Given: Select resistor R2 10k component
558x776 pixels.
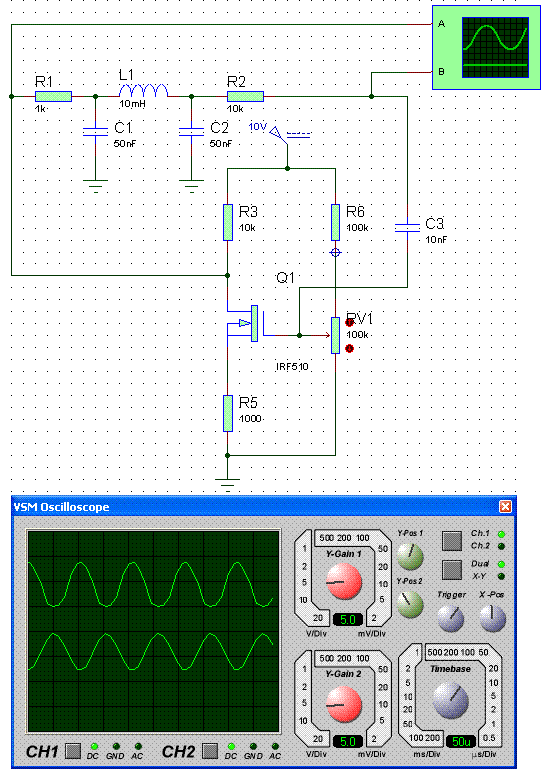Looking at the screenshot, I should (x=245, y=97).
